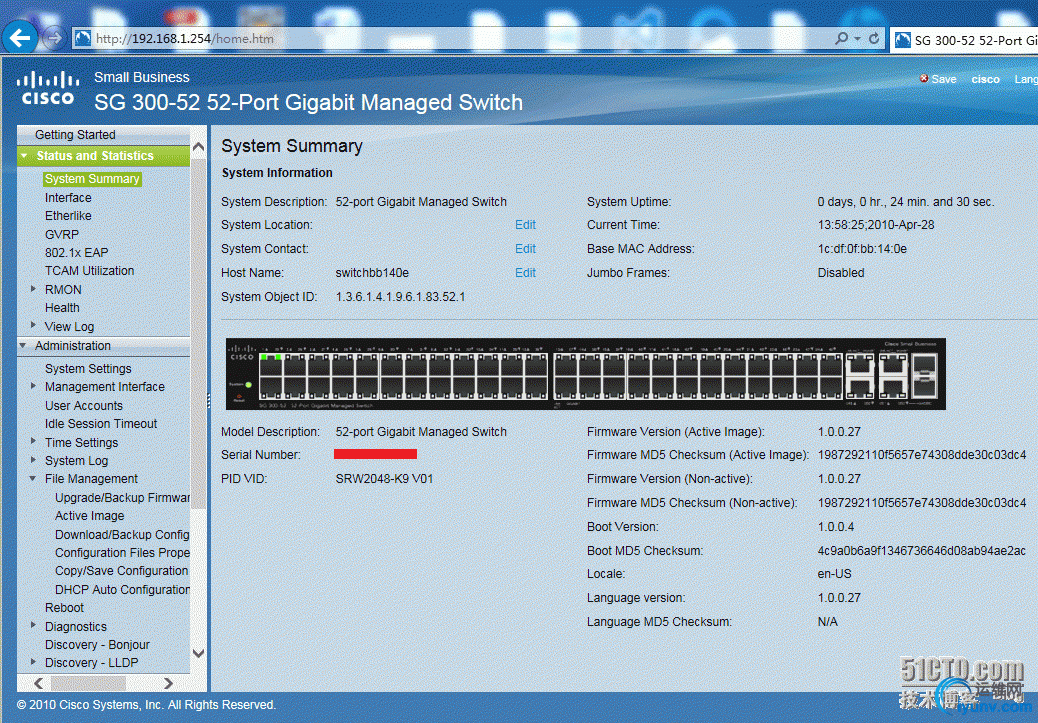
Task: Expand Discovery - LLDP node arrow
Action: (33, 661)
